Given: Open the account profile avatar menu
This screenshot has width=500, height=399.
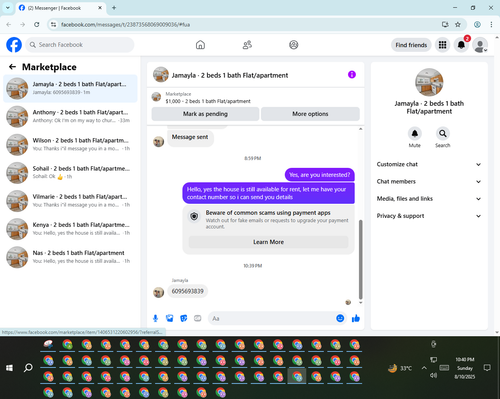Looking at the screenshot, I should point(480,45).
